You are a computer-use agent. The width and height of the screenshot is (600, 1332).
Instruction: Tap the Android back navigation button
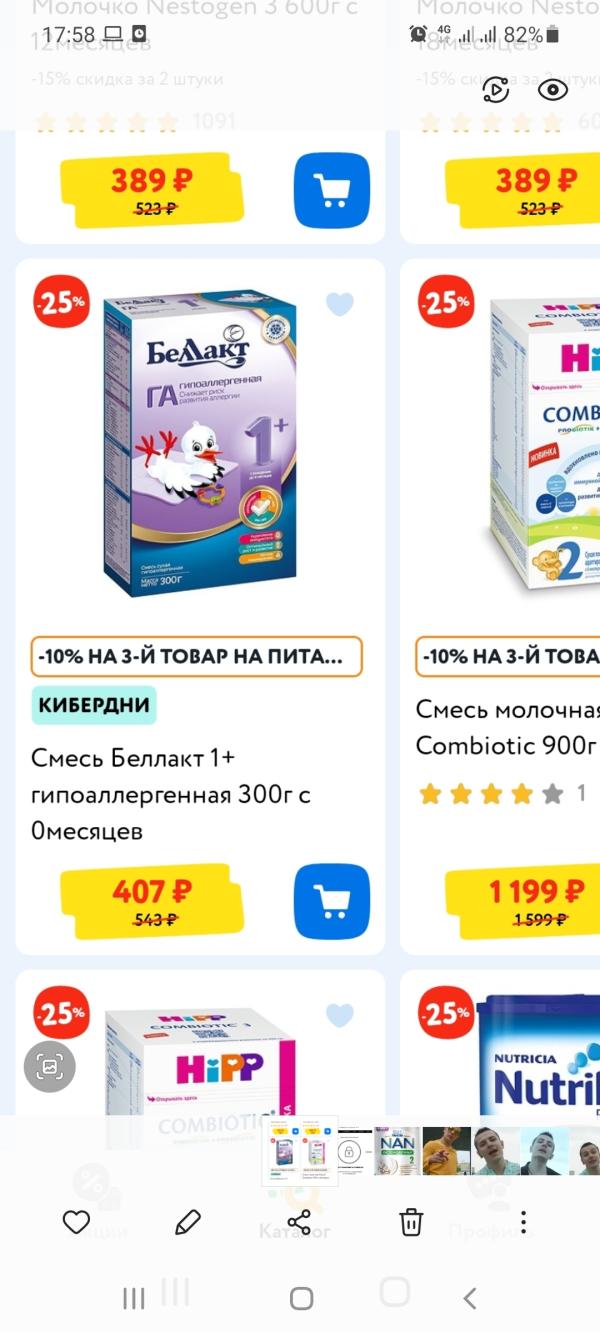coord(469,1298)
